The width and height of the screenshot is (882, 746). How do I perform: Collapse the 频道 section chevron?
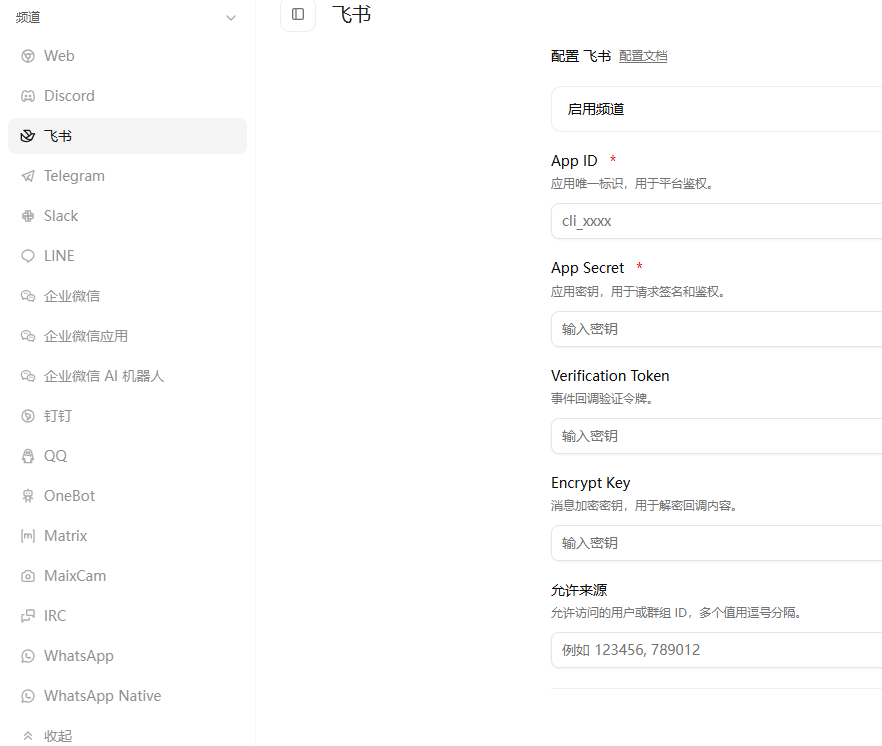[232, 18]
